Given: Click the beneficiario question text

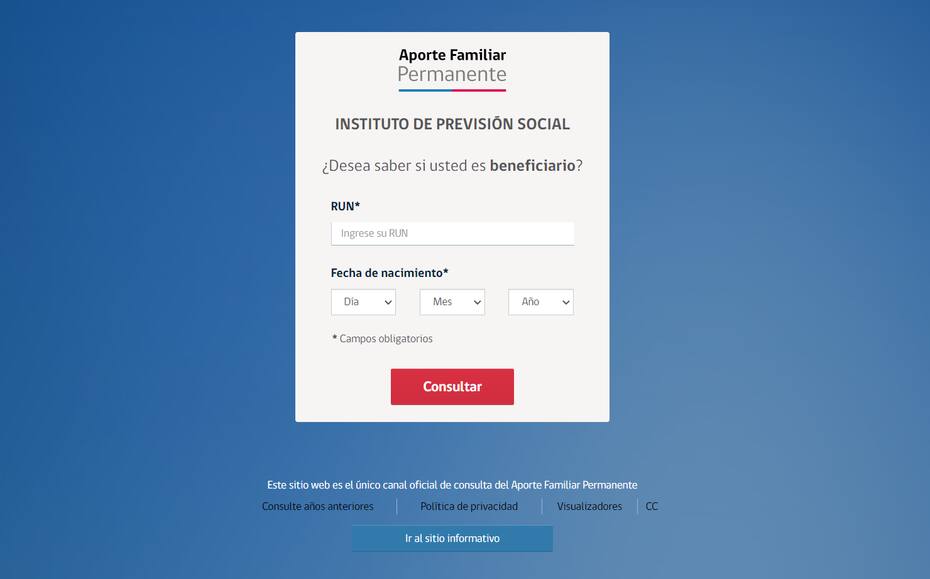Looking at the screenshot, I should click(453, 166).
